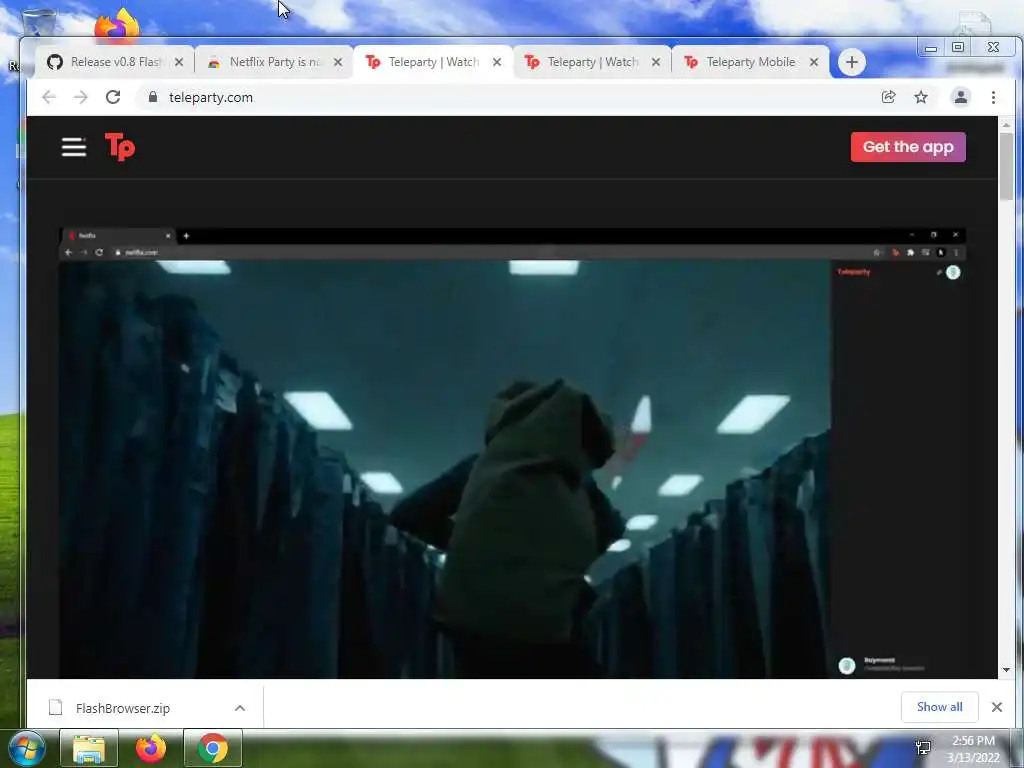Minimize the Chrome window
1024x768 pixels.
(931, 48)
